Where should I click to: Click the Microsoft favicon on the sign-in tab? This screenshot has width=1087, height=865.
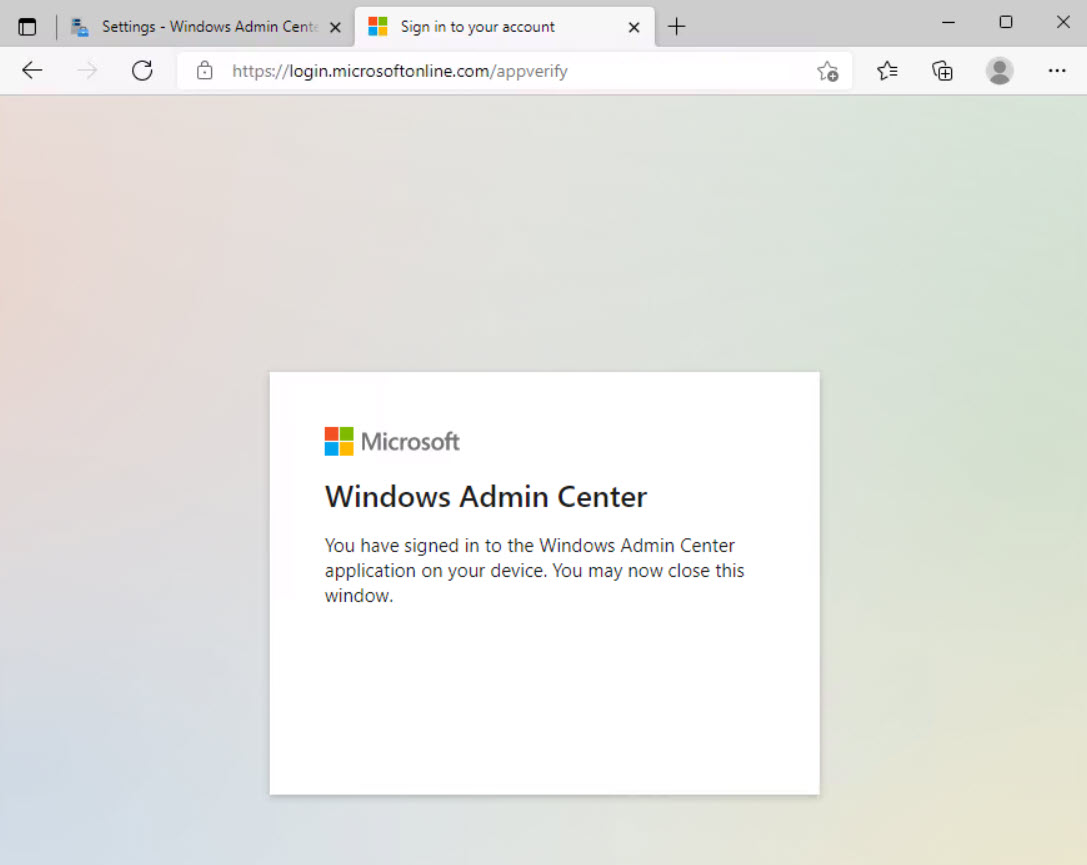point(378,26)
